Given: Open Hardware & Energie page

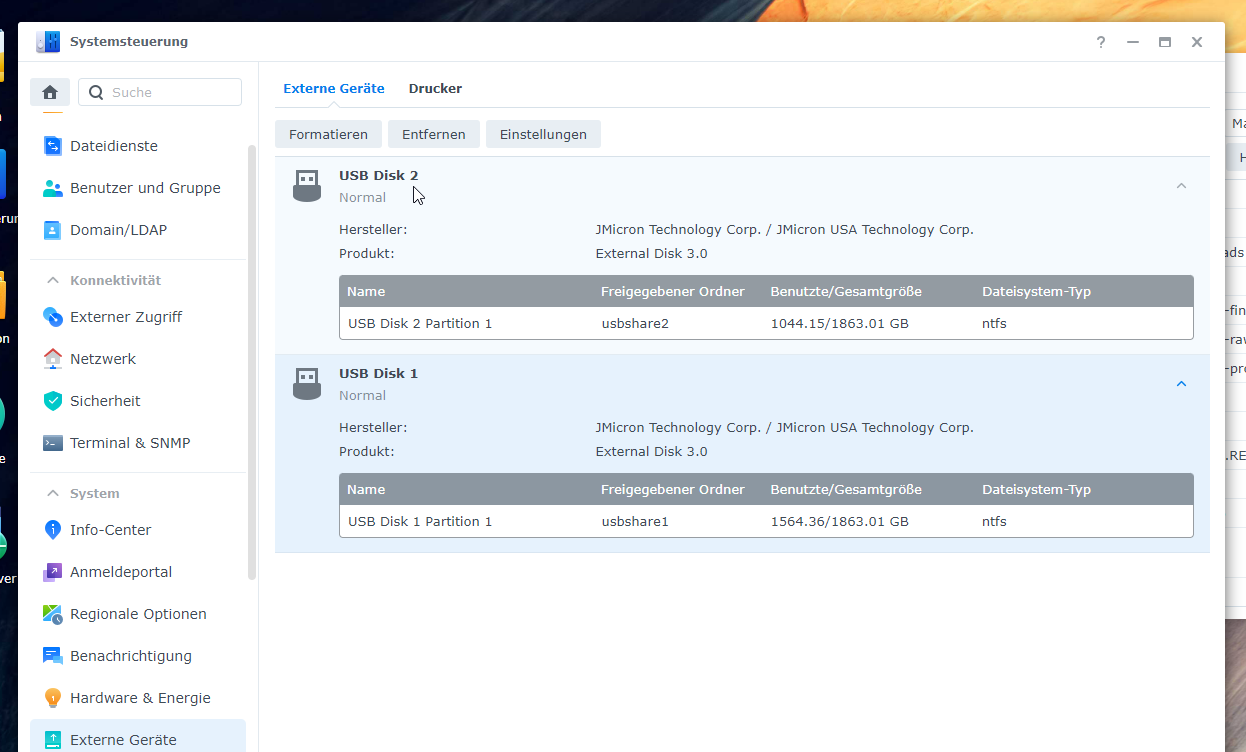Looking at the screenshot, I should 138,698.
